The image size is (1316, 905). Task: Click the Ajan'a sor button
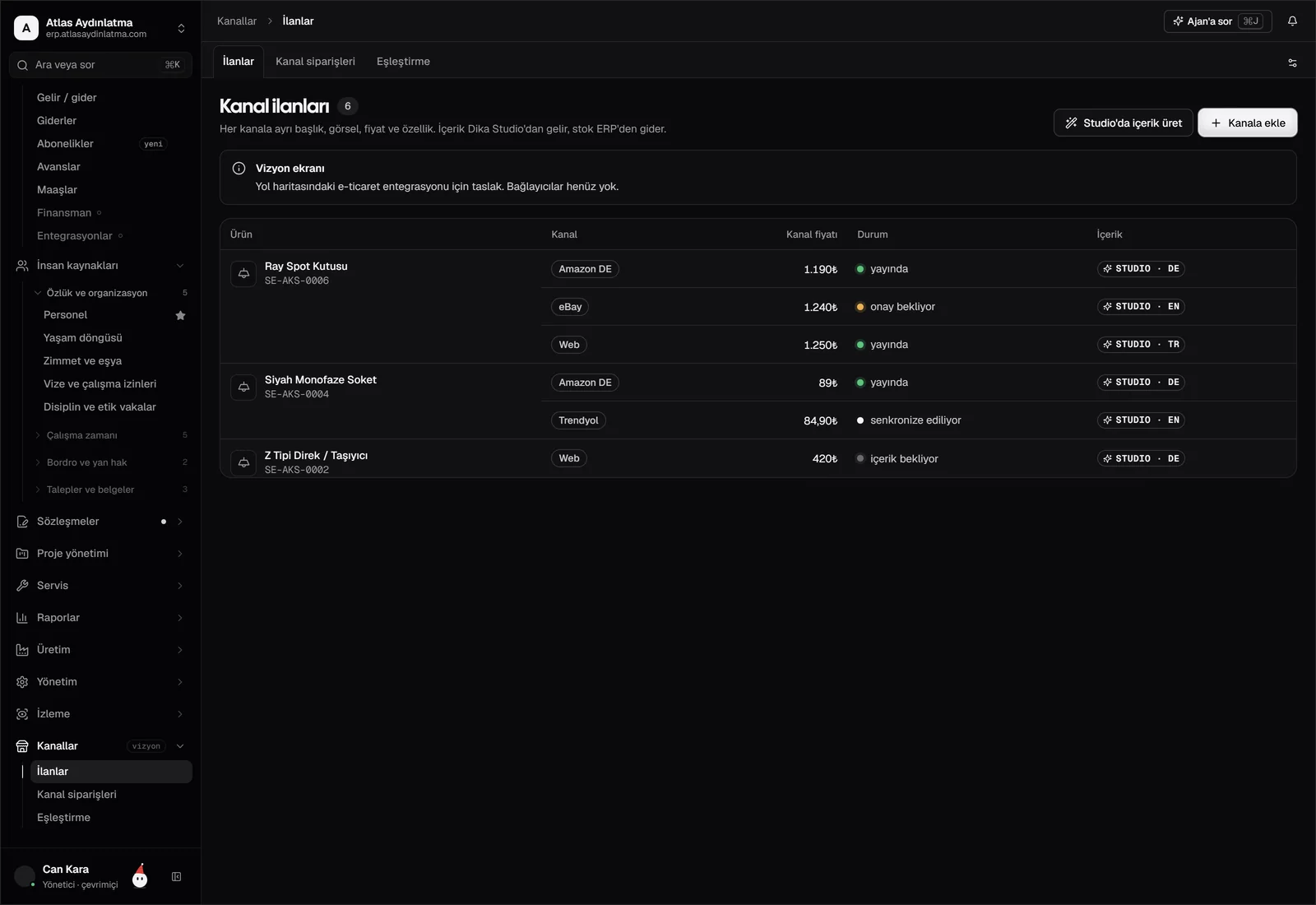[1218, 21]
